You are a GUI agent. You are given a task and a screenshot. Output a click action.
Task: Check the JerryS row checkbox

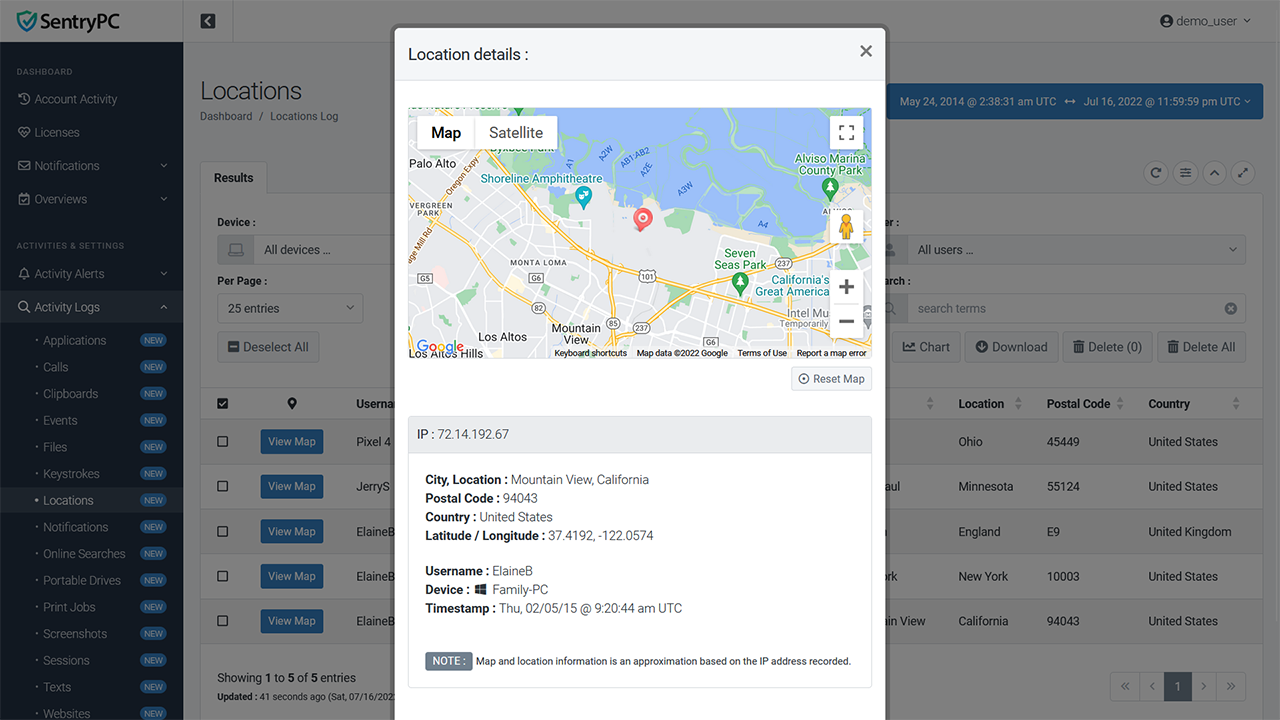point(222,486)
